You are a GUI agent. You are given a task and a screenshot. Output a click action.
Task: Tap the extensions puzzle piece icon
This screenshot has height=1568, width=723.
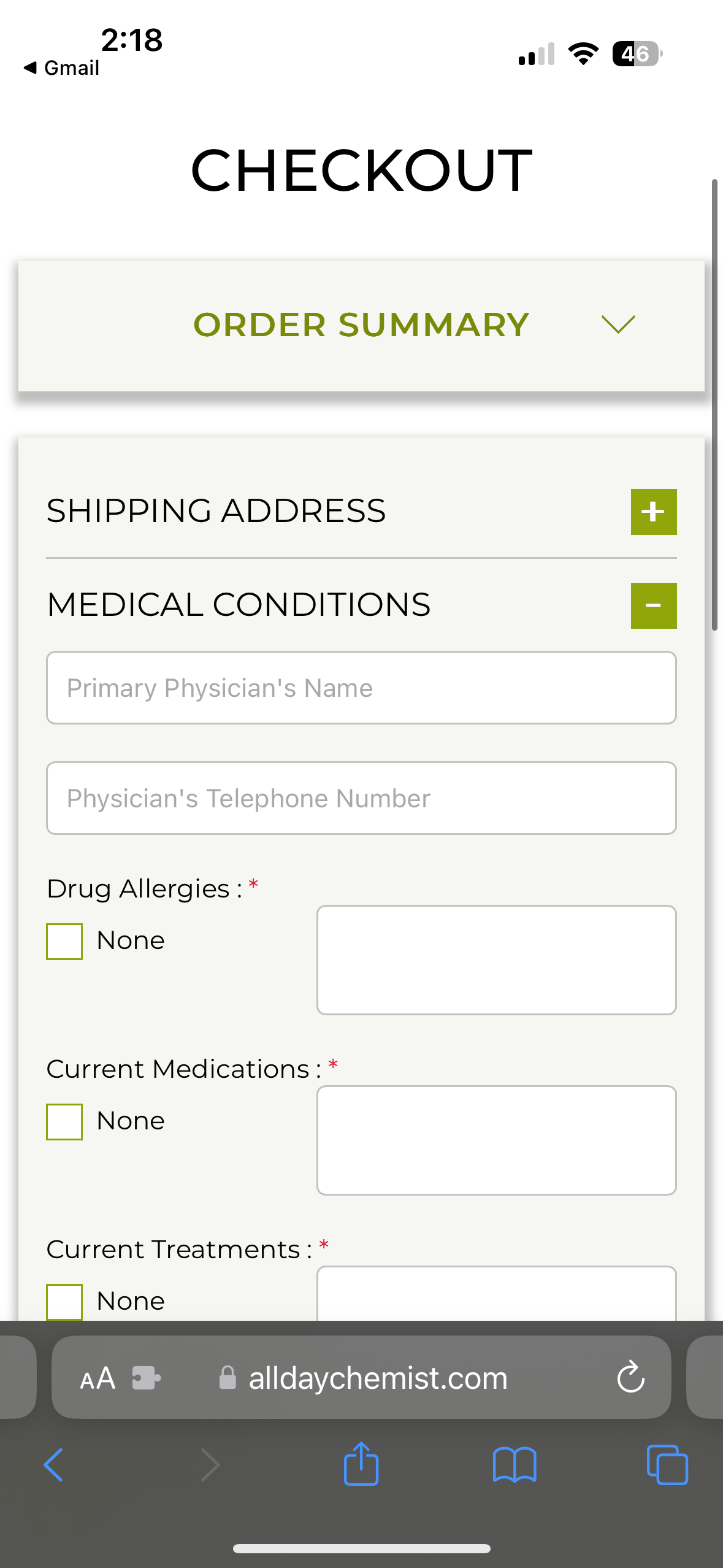147,1378
